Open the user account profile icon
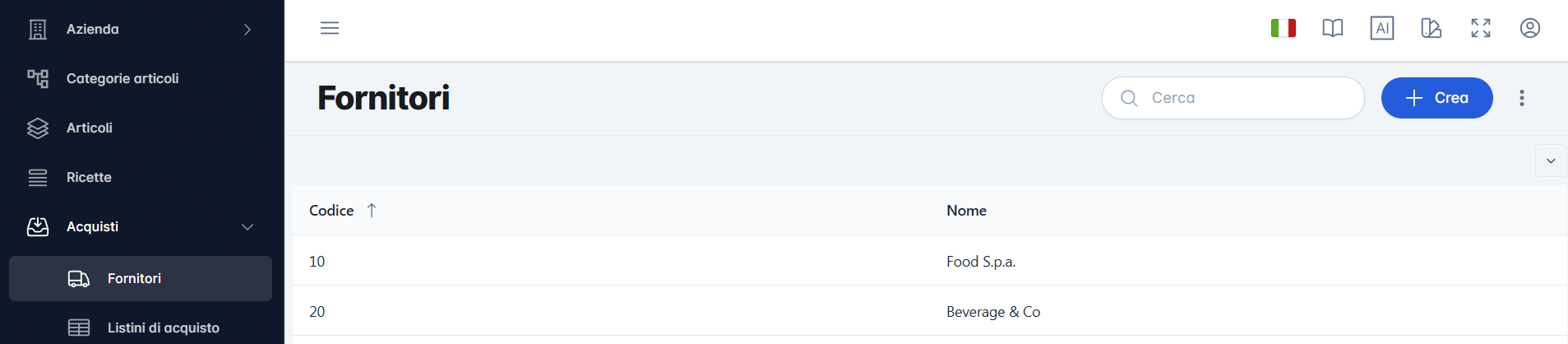1568x344 pixels. point(1530,28)
